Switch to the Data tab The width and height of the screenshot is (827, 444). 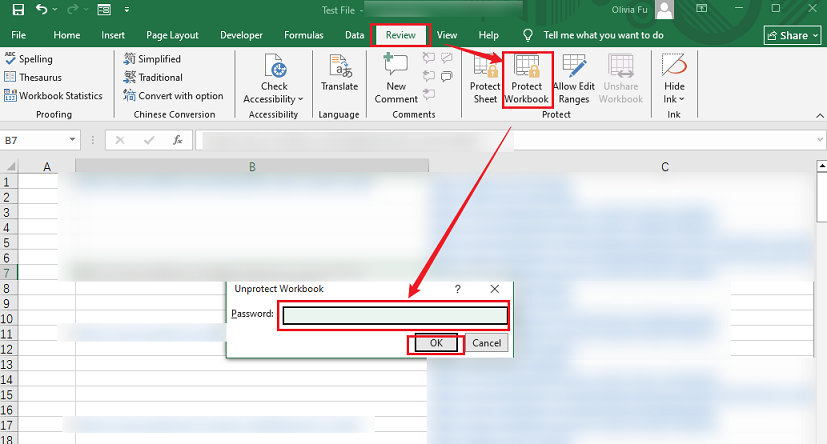point(354,35)
